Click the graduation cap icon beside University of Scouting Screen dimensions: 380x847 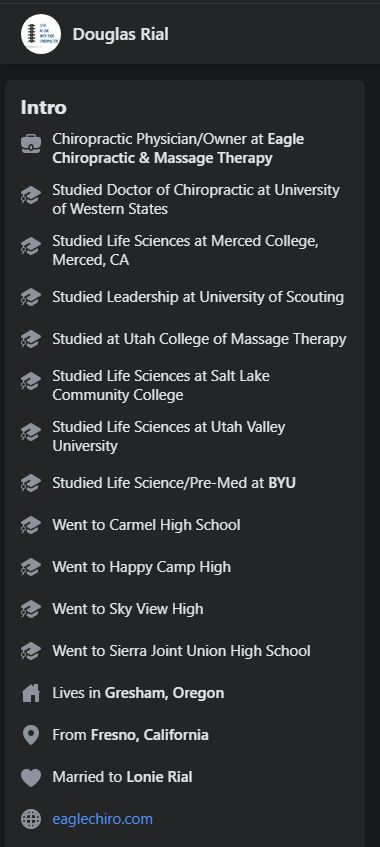(31, 297)
